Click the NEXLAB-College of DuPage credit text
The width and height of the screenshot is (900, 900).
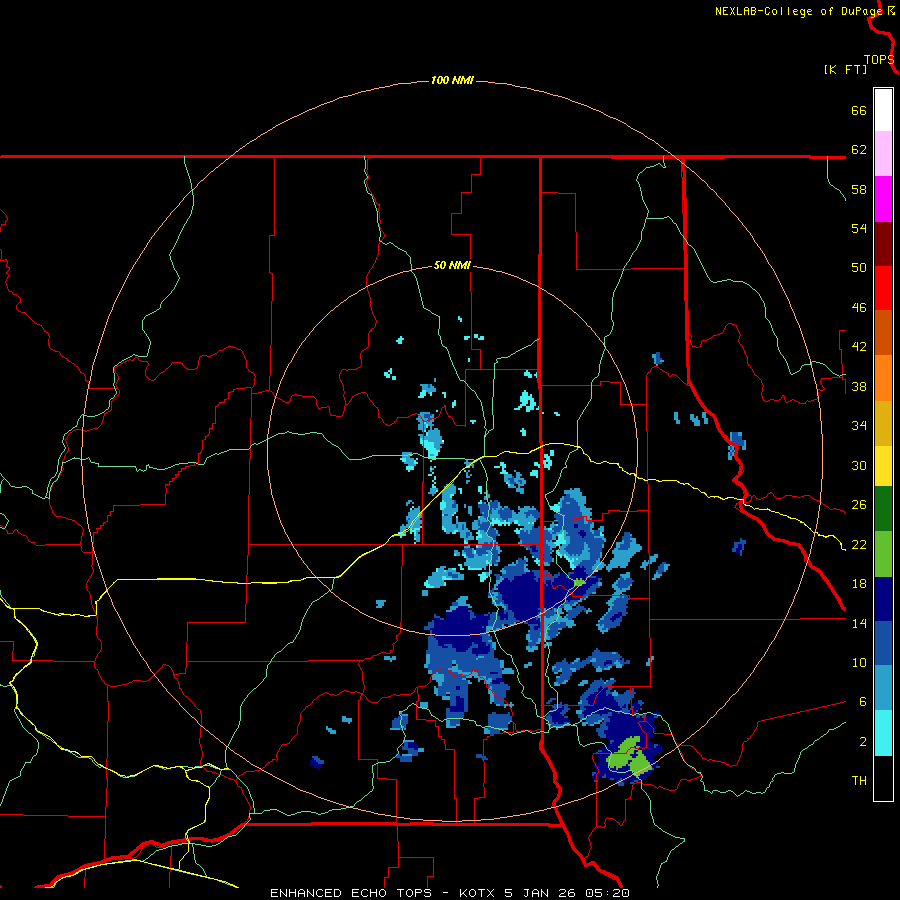[798, 11]
